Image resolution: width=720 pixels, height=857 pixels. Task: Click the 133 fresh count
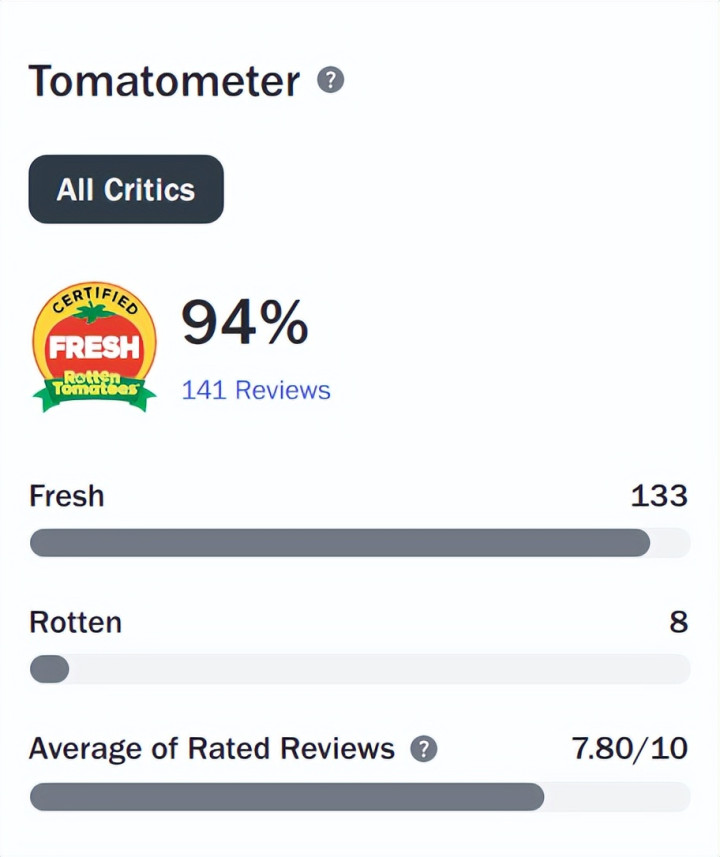659,496
